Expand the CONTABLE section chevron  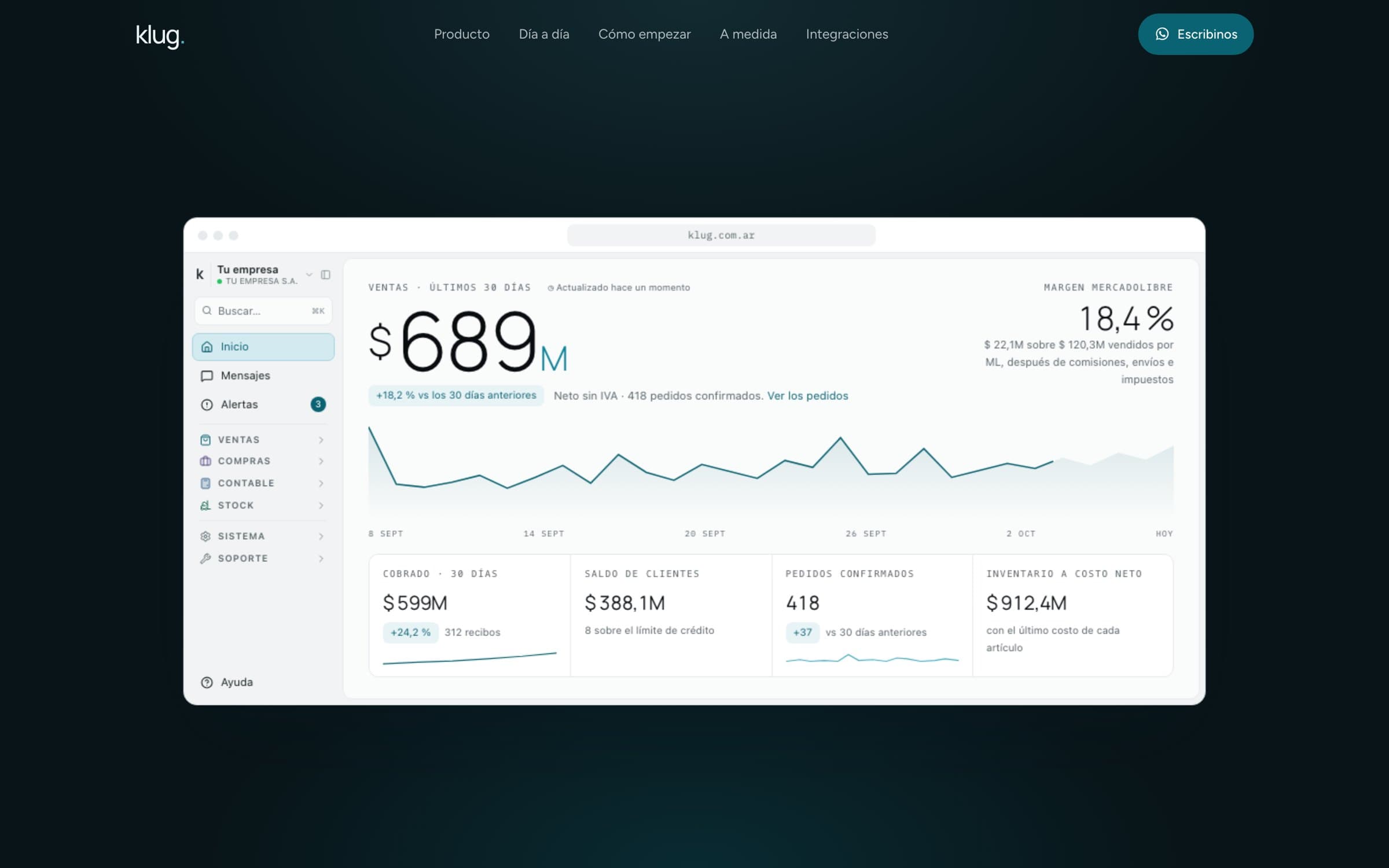pyautogui.click(x=321, y=483)
